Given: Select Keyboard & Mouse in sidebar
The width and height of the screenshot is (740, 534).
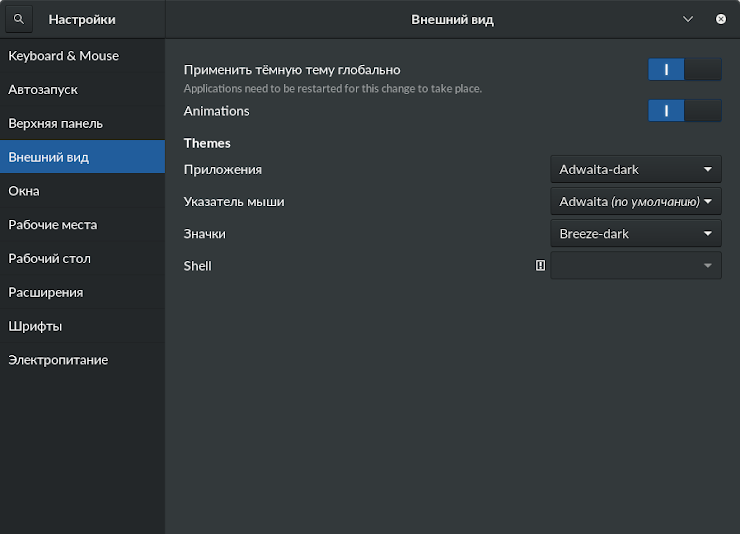Looking at the screenshot, I should 64,56.
